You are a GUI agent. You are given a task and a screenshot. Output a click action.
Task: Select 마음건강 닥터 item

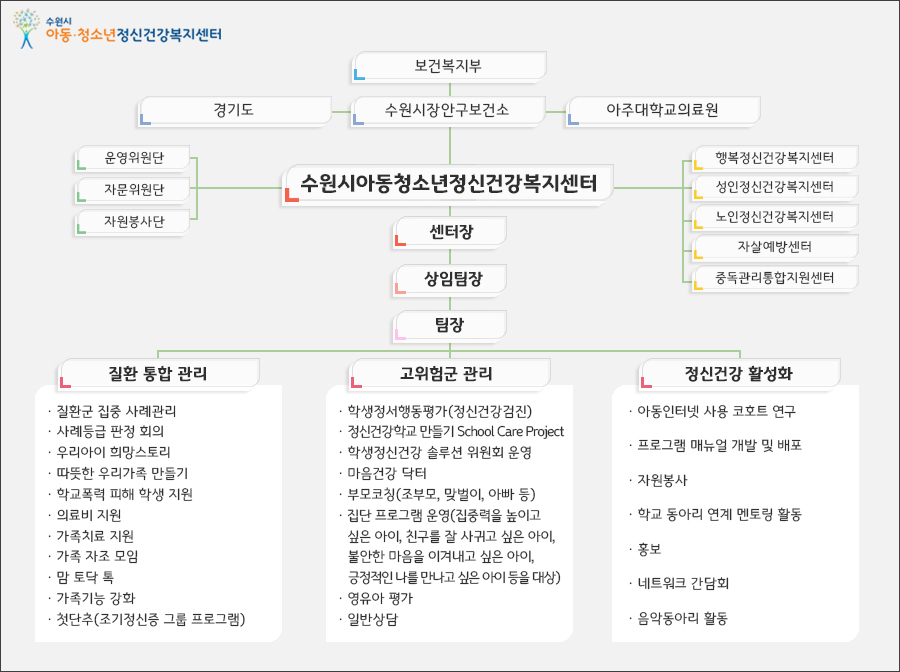point(383,473)
